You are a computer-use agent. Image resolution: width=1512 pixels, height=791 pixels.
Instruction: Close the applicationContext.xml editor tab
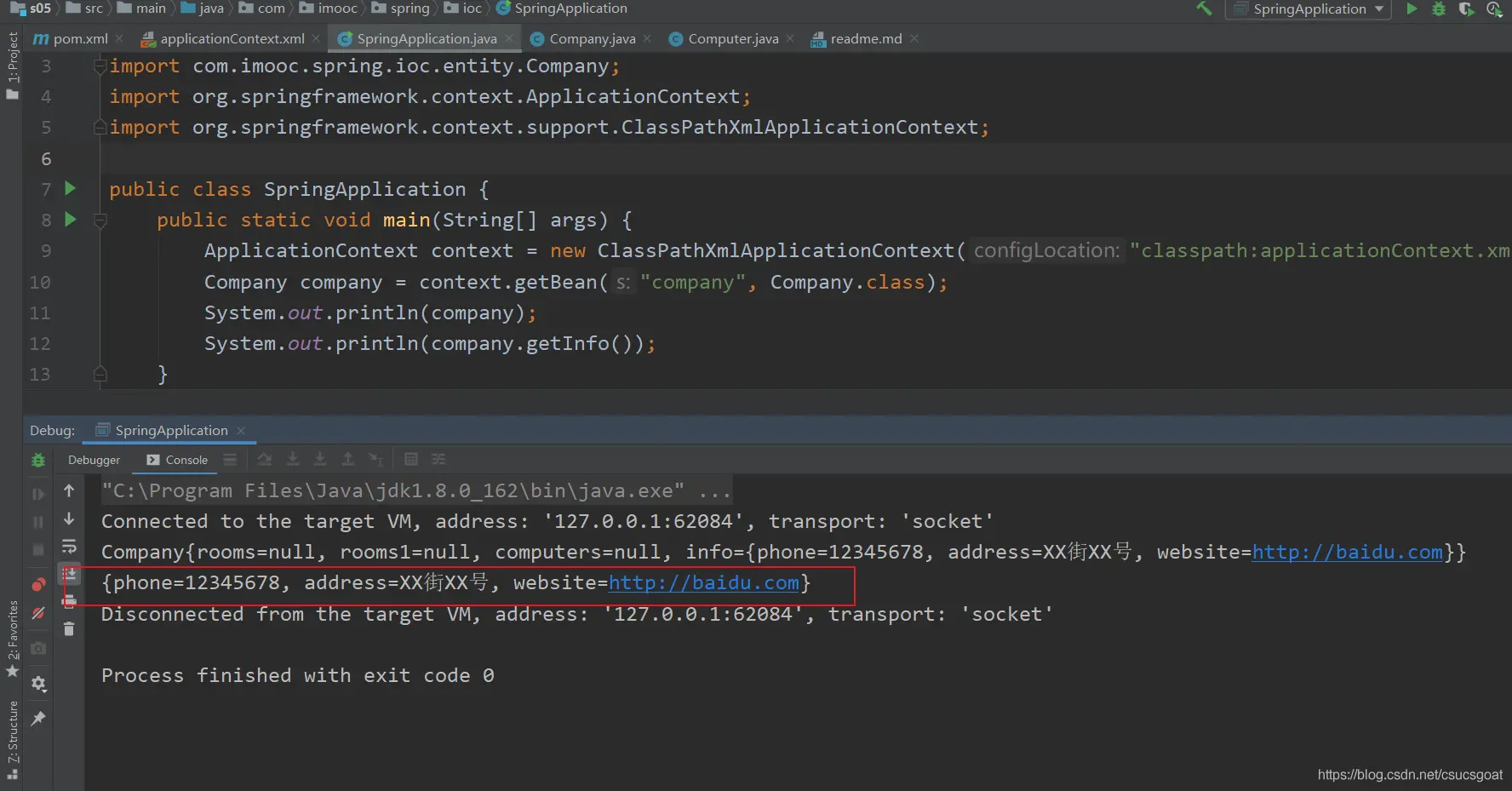(x=316, y=39)
